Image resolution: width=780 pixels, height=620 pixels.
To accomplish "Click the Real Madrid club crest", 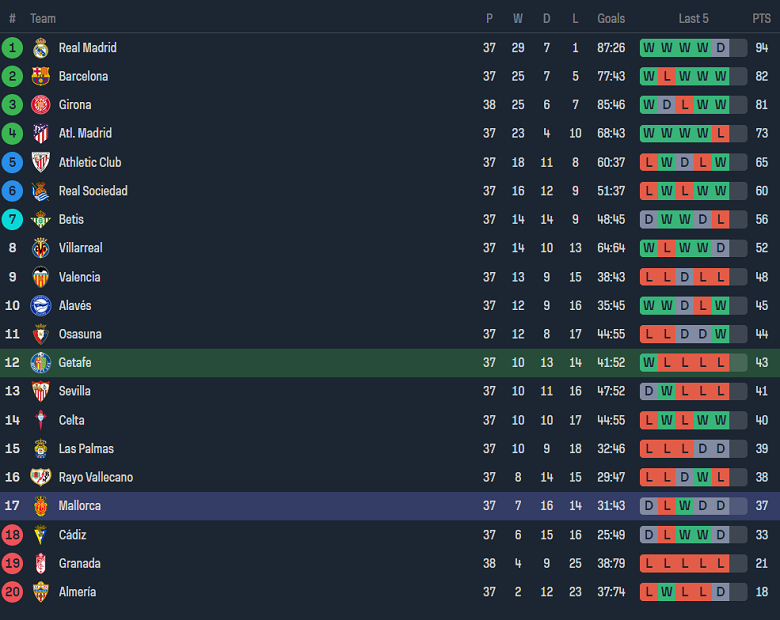I will point(41,48).
